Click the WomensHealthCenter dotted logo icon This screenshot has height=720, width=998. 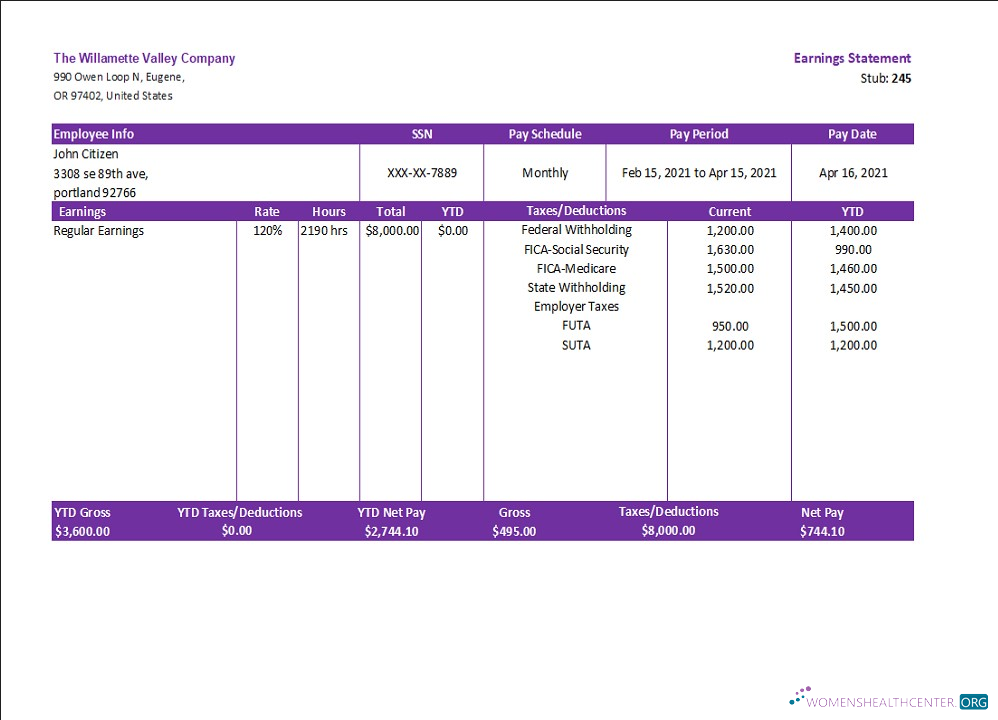pos(801,695)
